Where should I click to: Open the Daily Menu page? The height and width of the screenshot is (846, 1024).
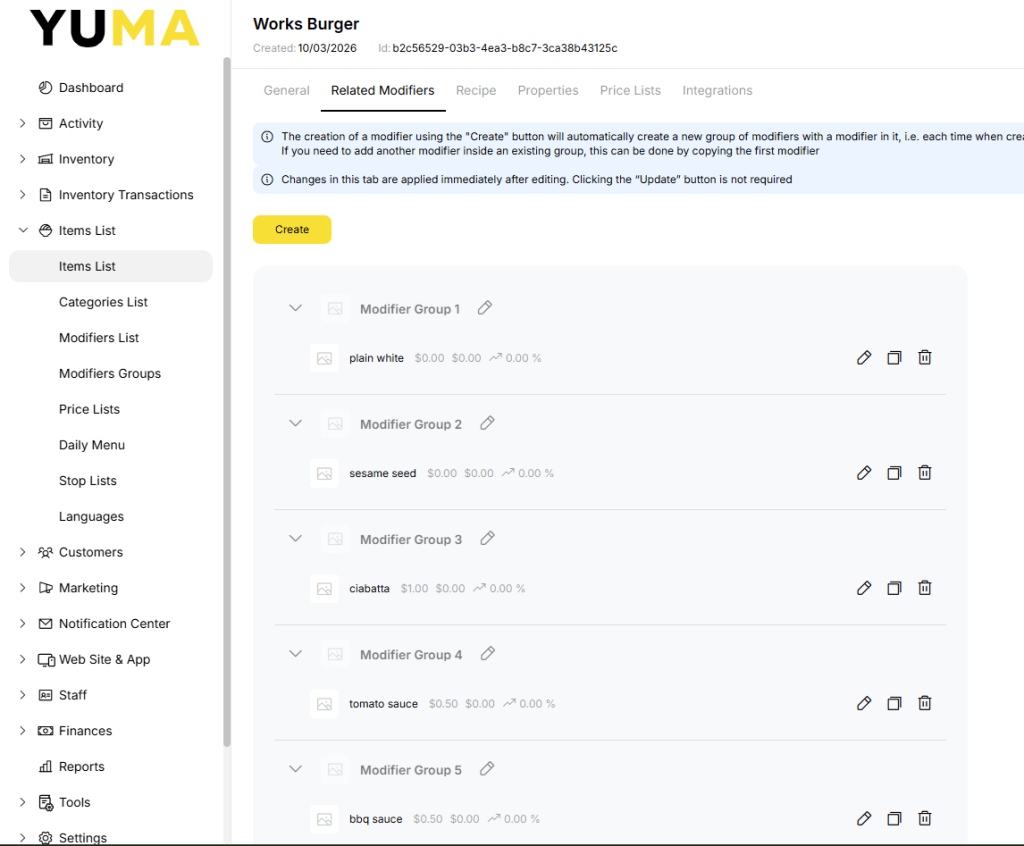pyautogui.click(x=91, y=445)
